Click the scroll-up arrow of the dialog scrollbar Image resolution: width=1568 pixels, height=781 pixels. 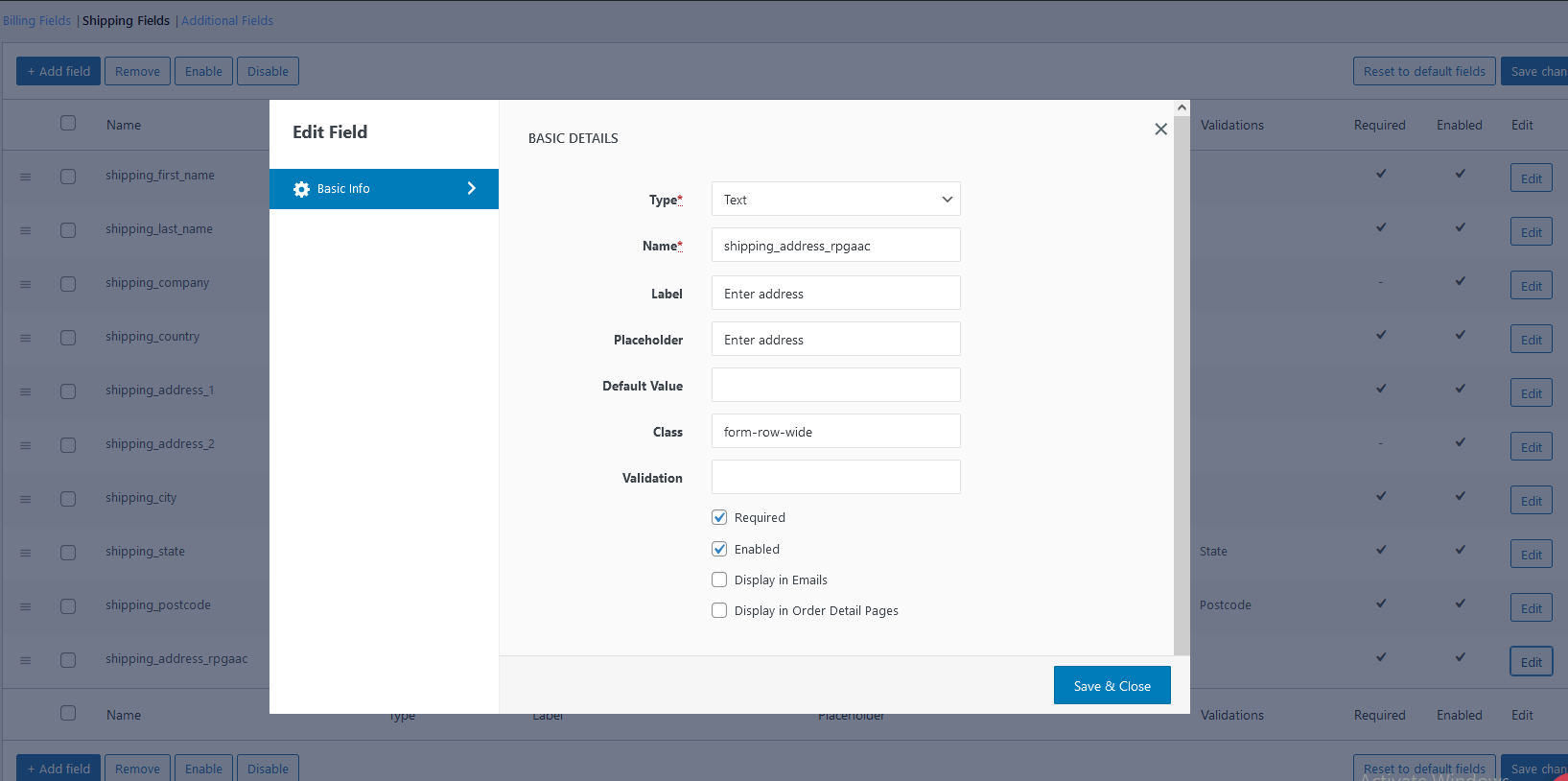(x=1182, y=108)
